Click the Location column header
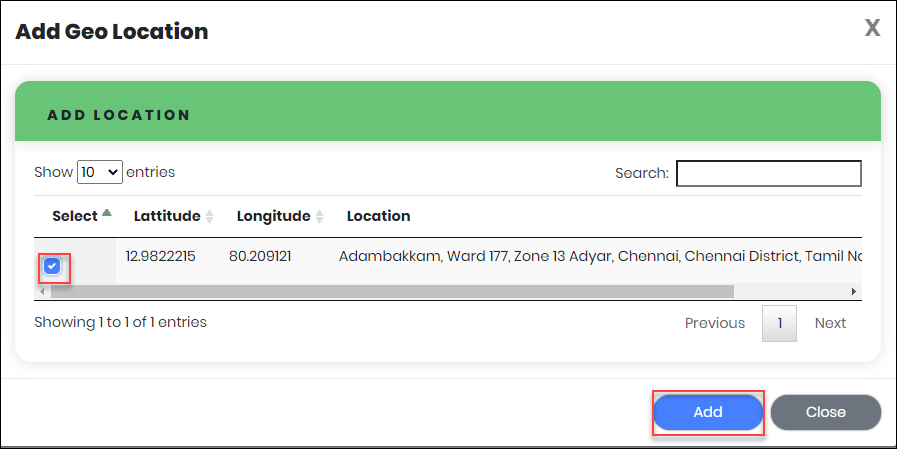The image size is (897, 449). (x=378, y=216)
